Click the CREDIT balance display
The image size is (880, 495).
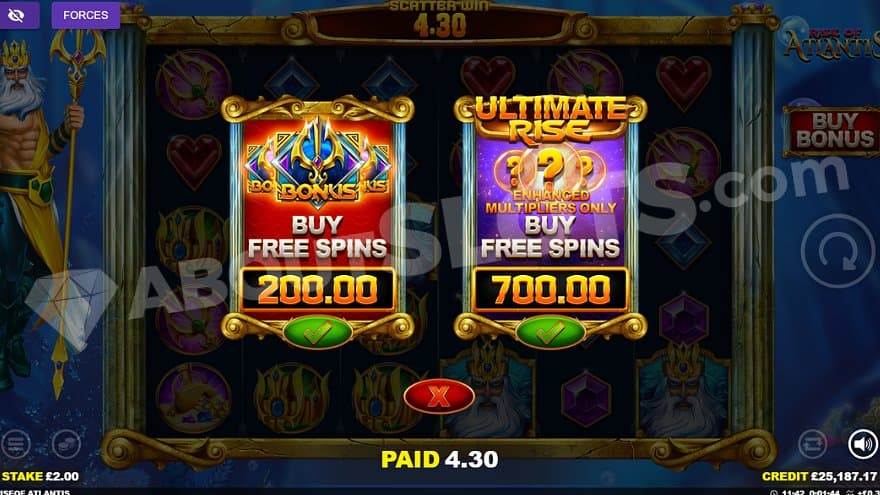coord(819,476)
